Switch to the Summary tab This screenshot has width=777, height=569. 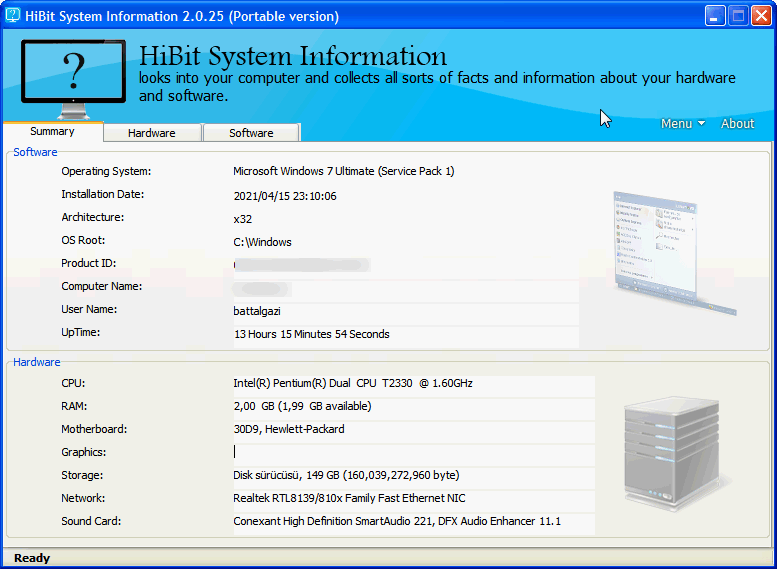tap(53, 131)
